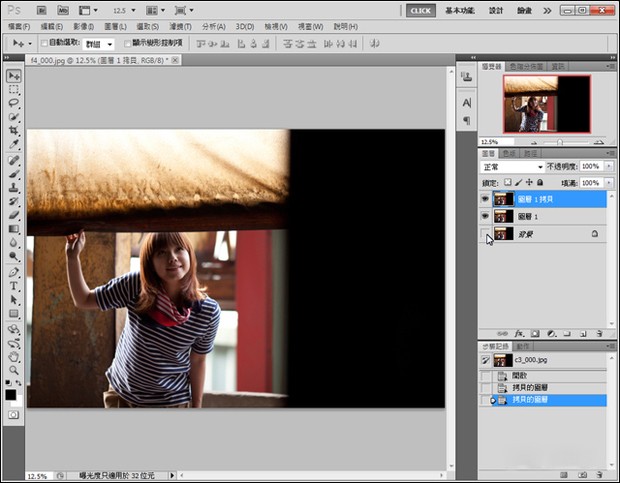Expand the 不透明度 opacity arrow
The width and height of the screenshot is (620, 483).
click(x=609, y=167)
